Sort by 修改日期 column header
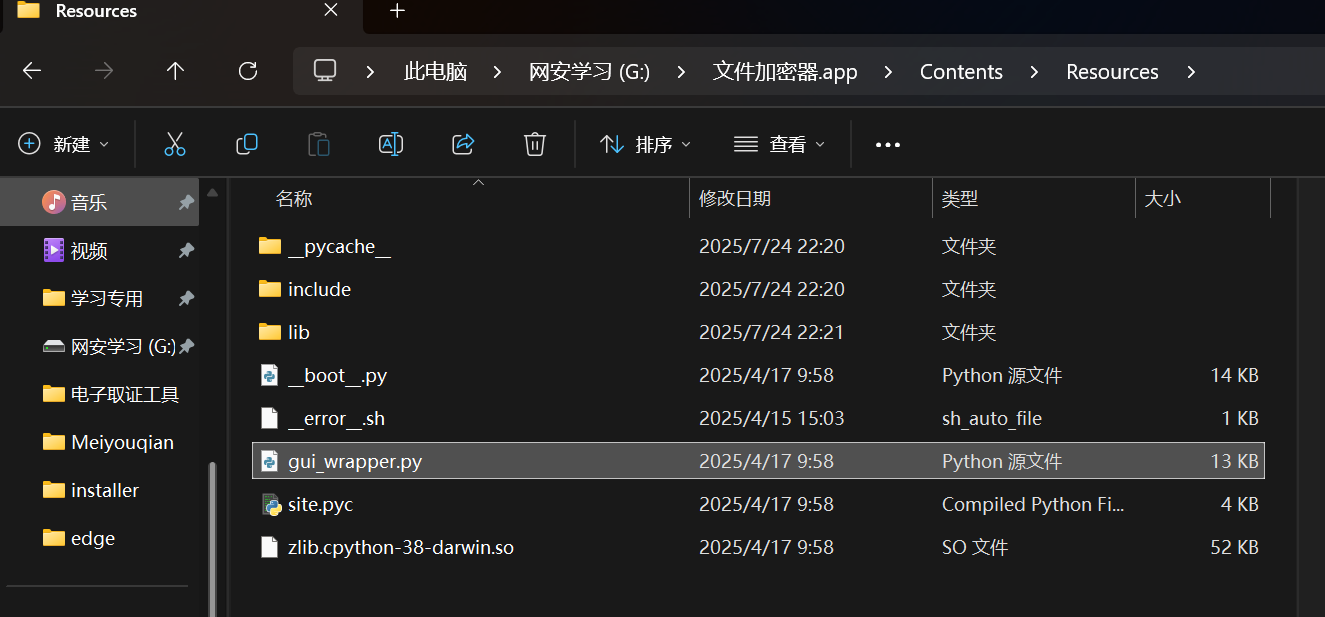The image size is (1325, 617). point(735,199)
